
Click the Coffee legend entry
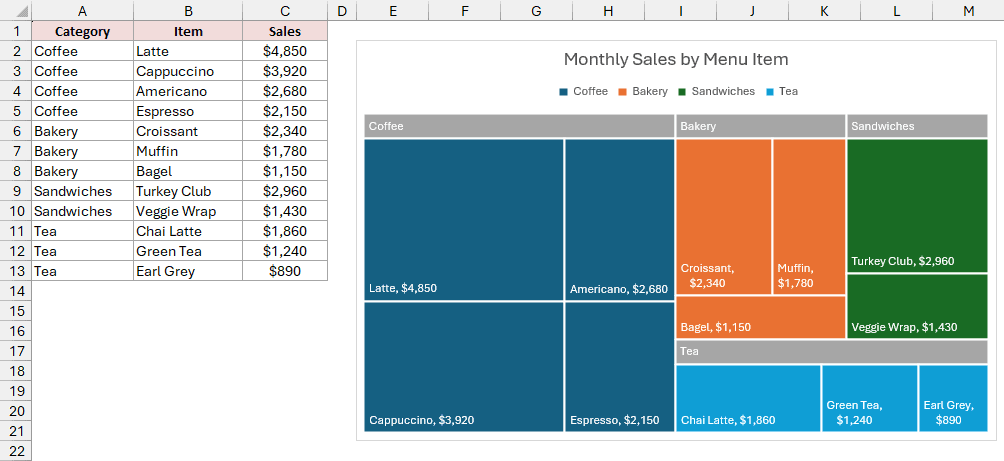tap(583, 92)
